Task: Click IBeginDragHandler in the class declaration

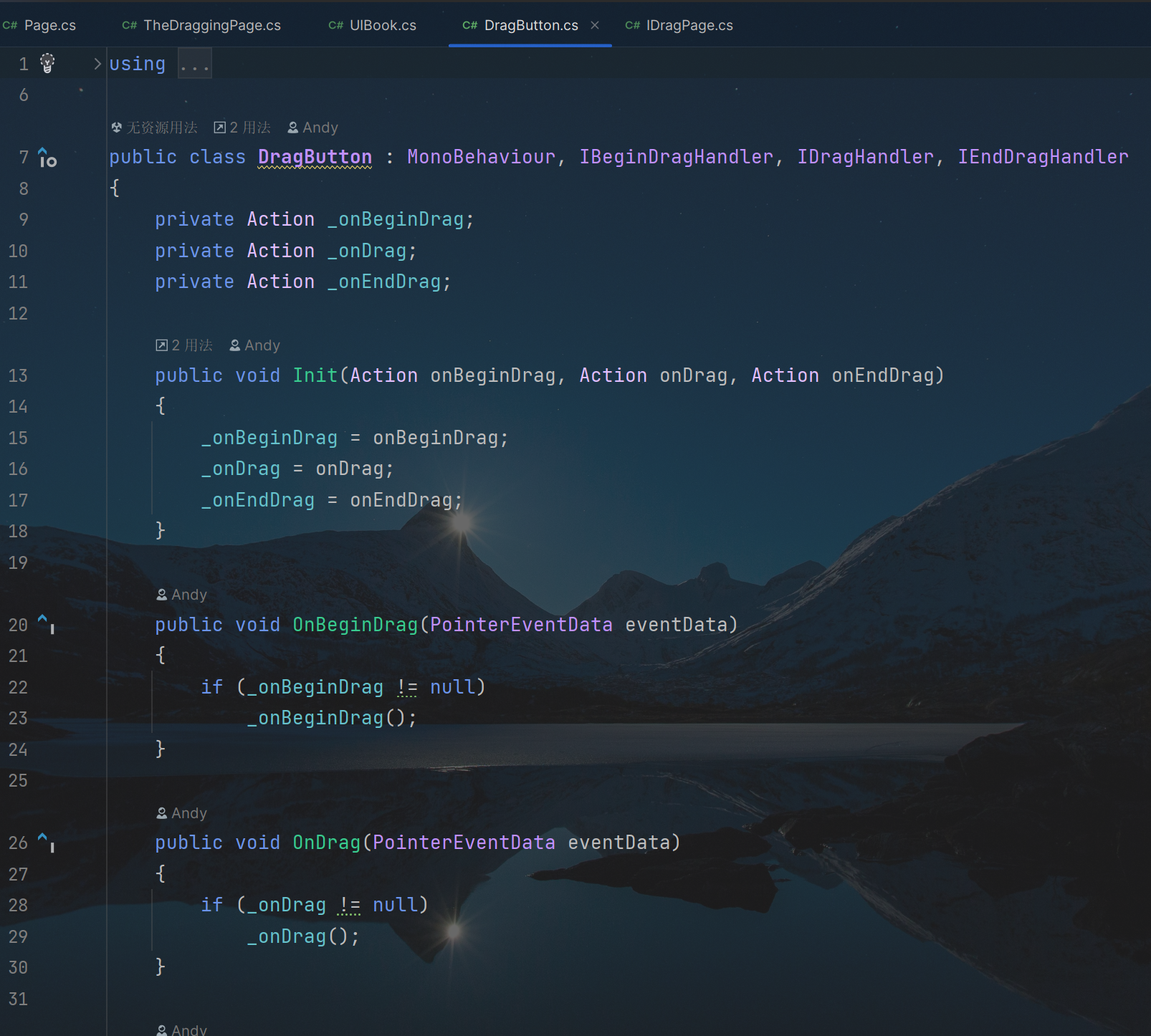Action: pos(676,157)
